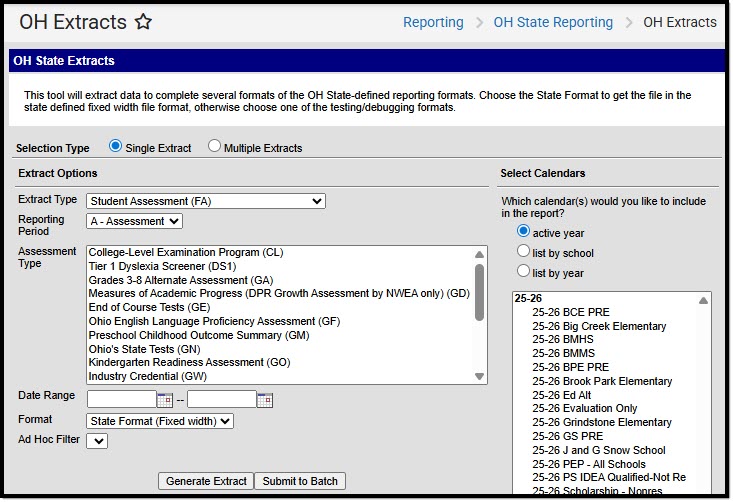Select Measures of Academic Progress (GD)
The height and width of the screenshot is (502, 733).
click(279, 294)
